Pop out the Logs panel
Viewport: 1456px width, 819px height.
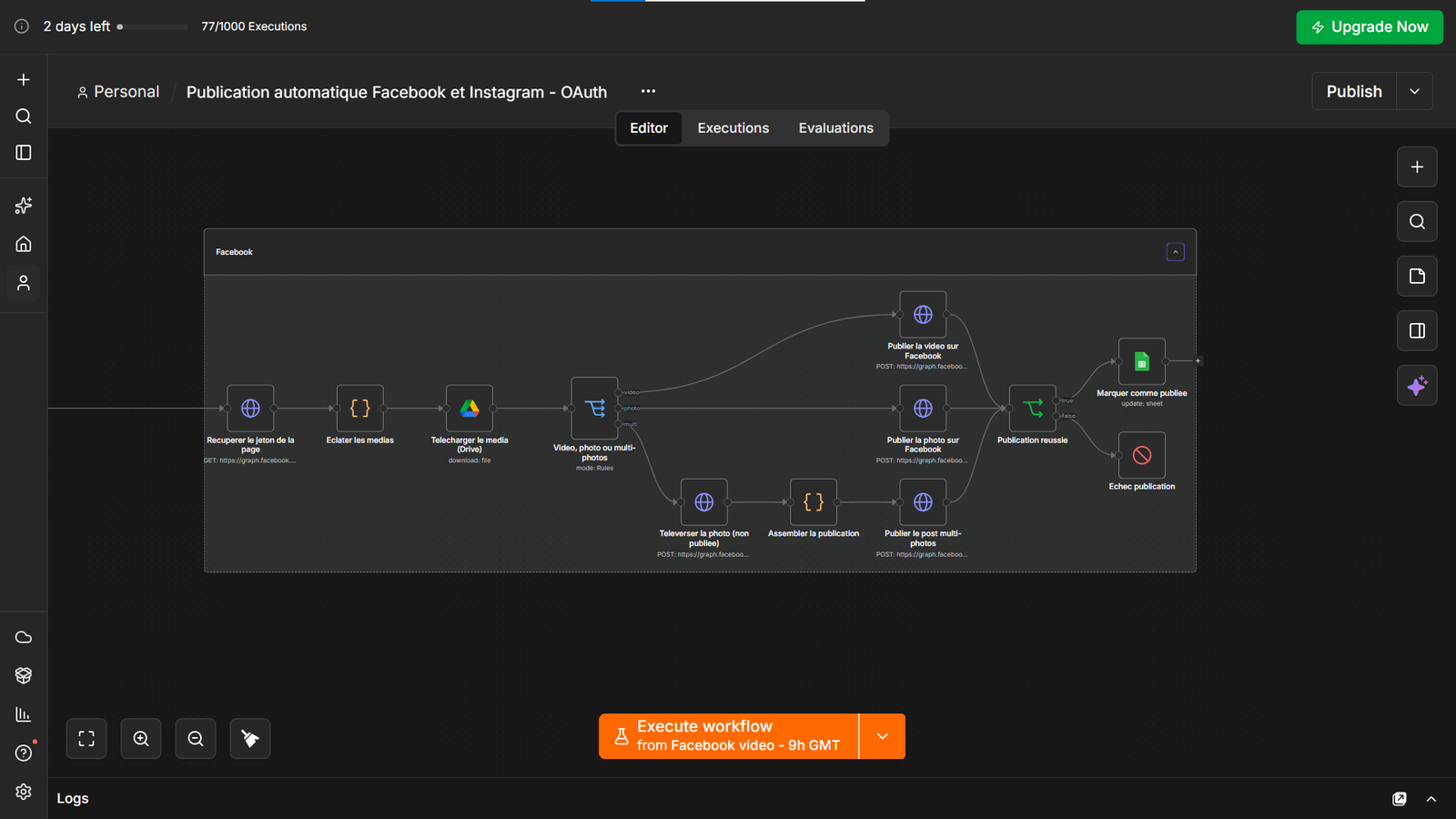[x=1400, y=799]
